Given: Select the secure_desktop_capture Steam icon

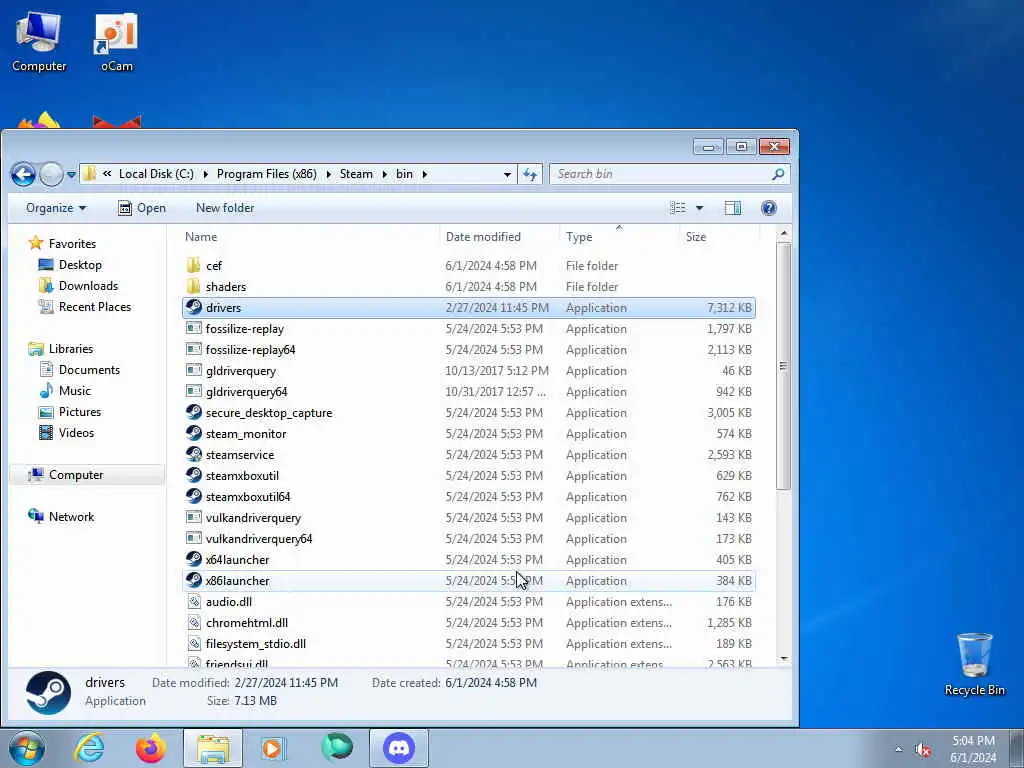Looking at the screenshot, I should [x=193, y=412].
